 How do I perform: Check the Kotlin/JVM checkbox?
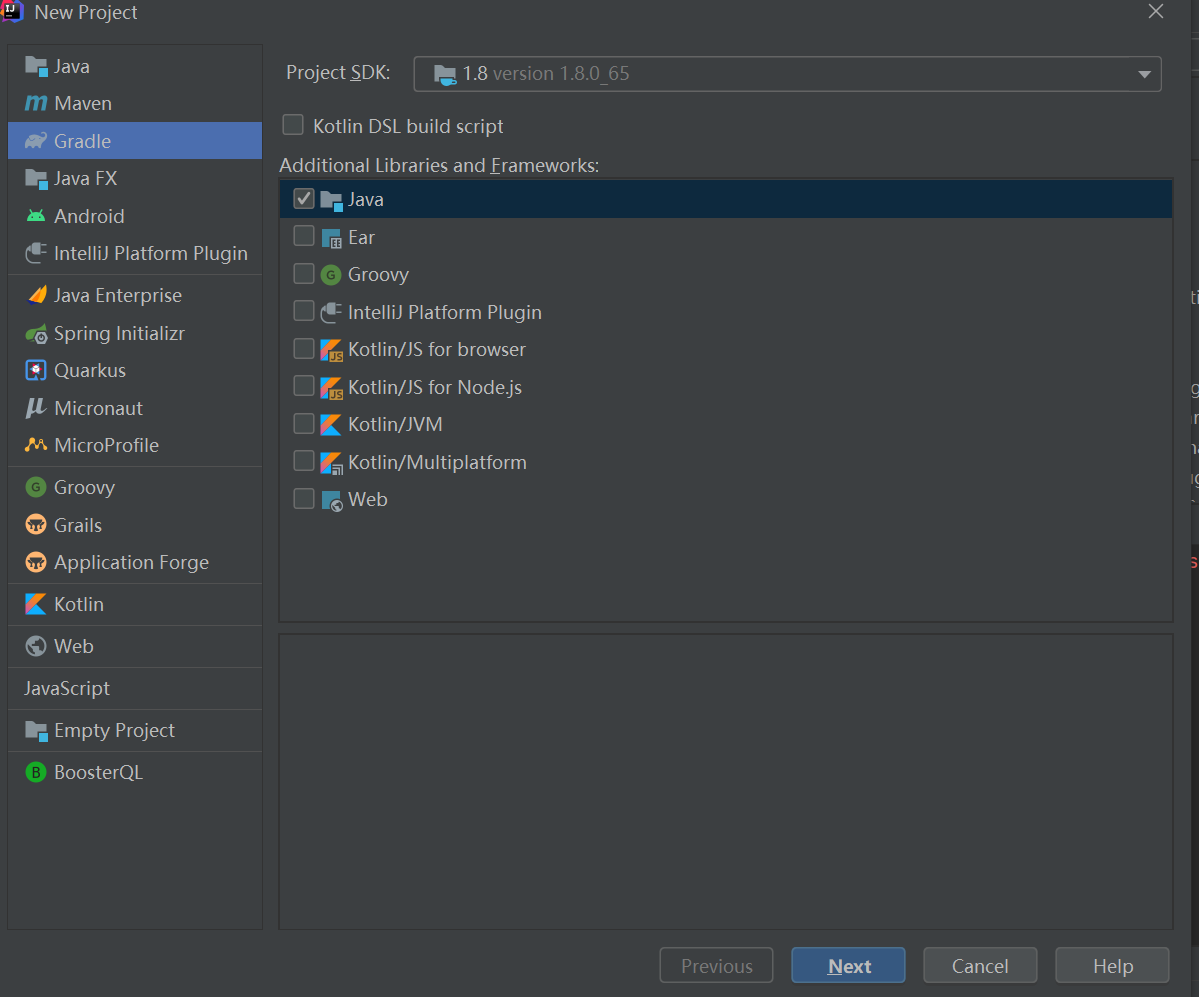[x=304, y=424]
